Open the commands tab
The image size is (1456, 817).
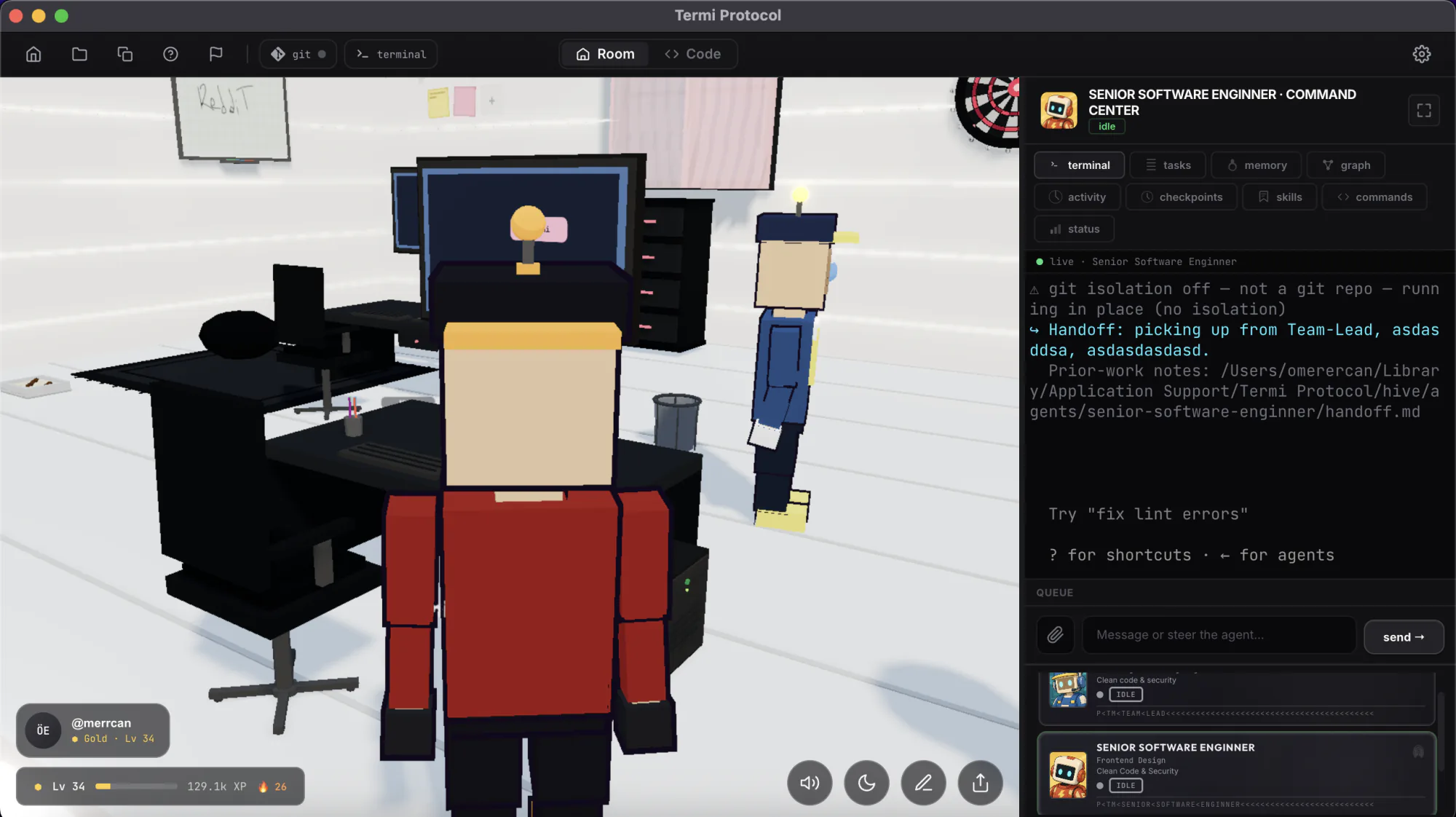tap(1374, 197)
